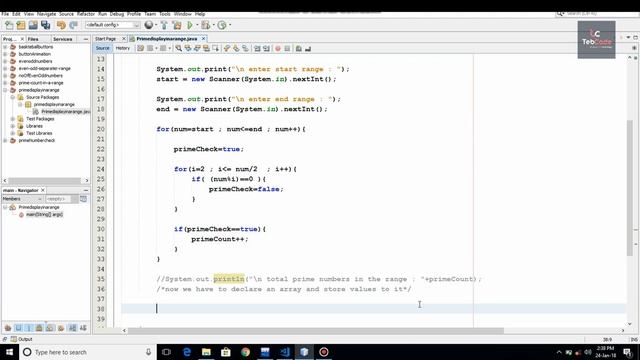Open File Explorer from the taskbar
Screen dimensions: 640x360
click(206, 352)
